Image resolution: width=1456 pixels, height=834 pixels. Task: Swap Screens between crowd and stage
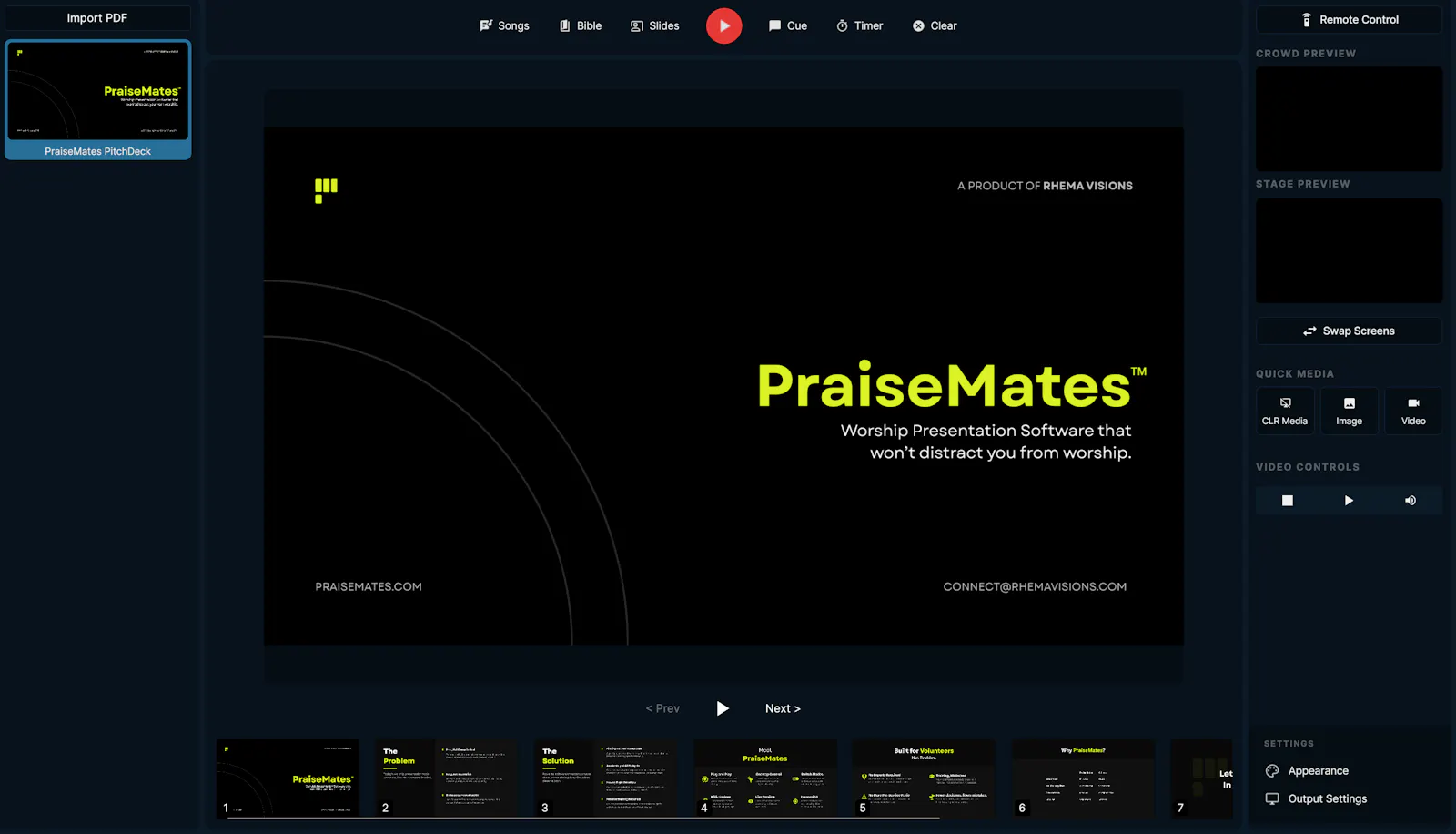click(x=1349, y=331)
